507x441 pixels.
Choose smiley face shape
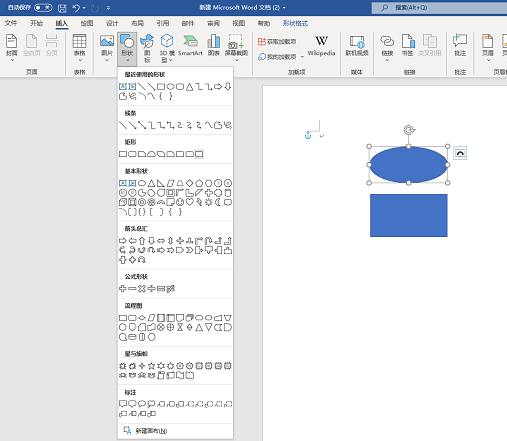[180, 202]
